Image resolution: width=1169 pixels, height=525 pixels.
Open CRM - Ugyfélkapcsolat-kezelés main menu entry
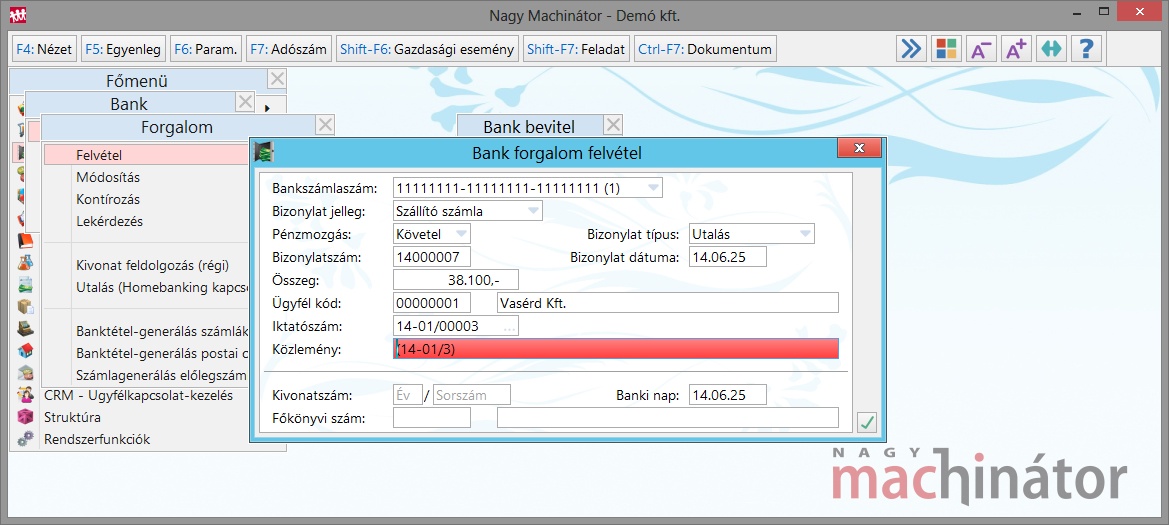[138, 395]
